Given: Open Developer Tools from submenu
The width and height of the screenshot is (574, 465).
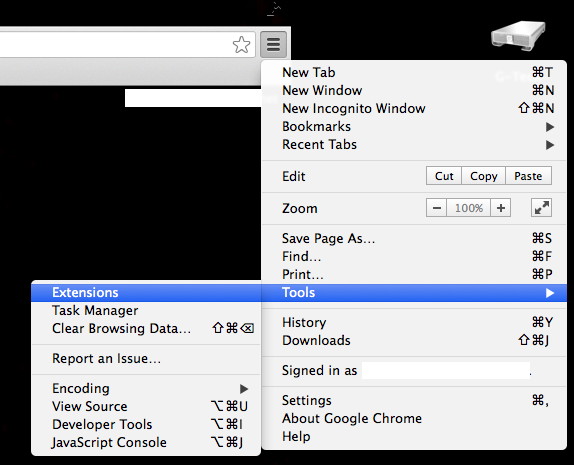Looking at the screenshot, I should [146, 424].
